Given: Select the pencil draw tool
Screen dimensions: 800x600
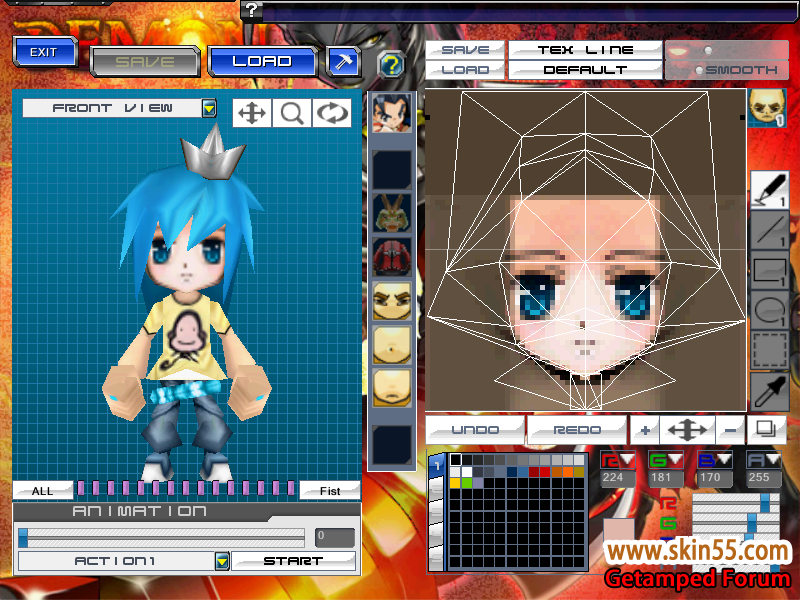Looking at the screenshot, I should point(769,190).
